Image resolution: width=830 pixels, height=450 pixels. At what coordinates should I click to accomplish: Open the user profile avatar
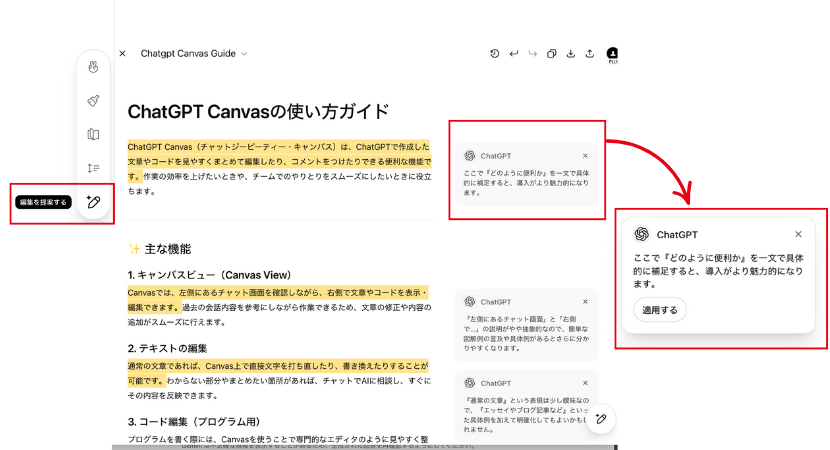612,53
